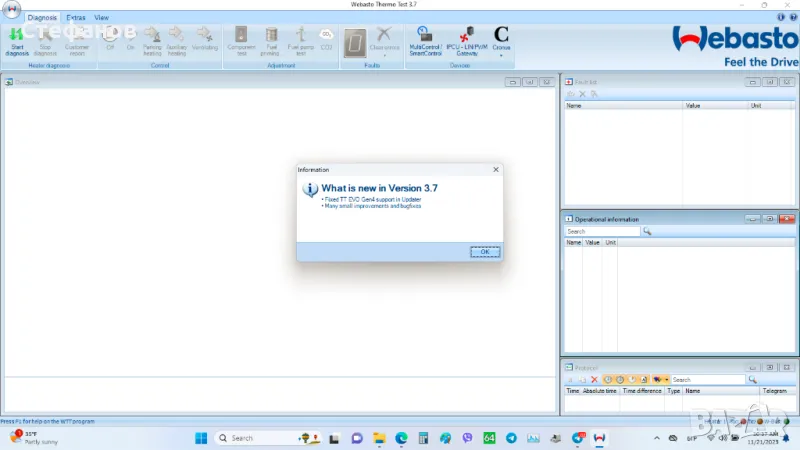Toggle first clock icon in Protocol toolbar
This screenshot has width=800, height=450.
(x=608, y=380)
